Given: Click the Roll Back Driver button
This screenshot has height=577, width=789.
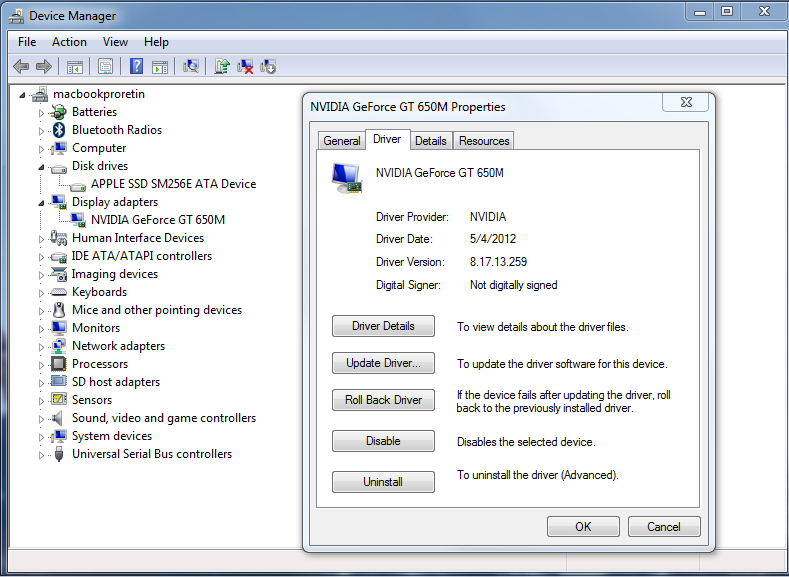Looking at the screenshot, I should tap(383, 400).
